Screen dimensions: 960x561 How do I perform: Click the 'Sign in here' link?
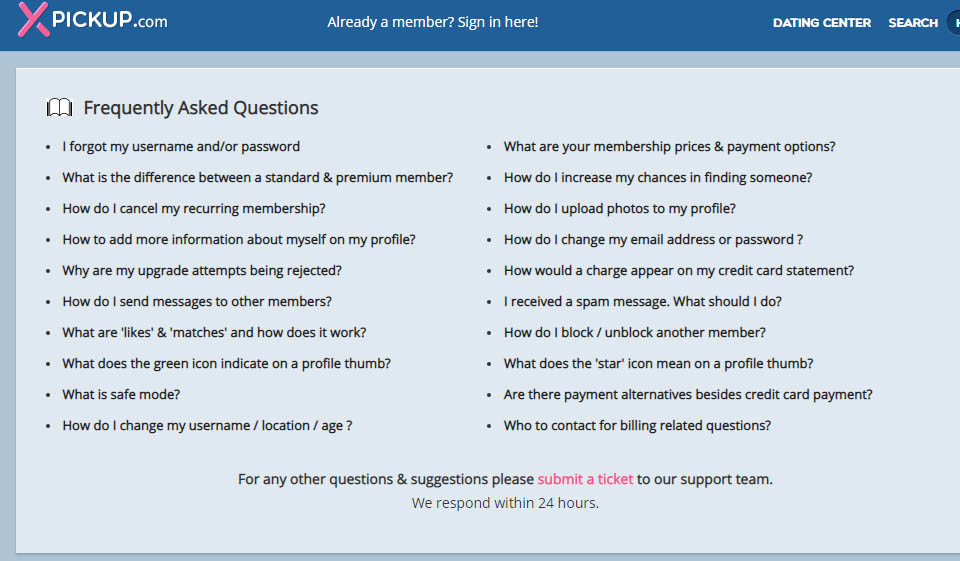[x=497, y=22]
